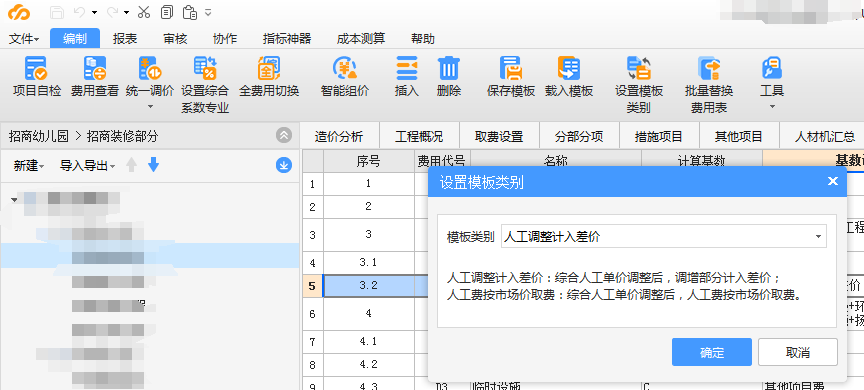864x390 pixels.
Task: Confirm dialog with 确定 button
Action: (x=712, y=352)
